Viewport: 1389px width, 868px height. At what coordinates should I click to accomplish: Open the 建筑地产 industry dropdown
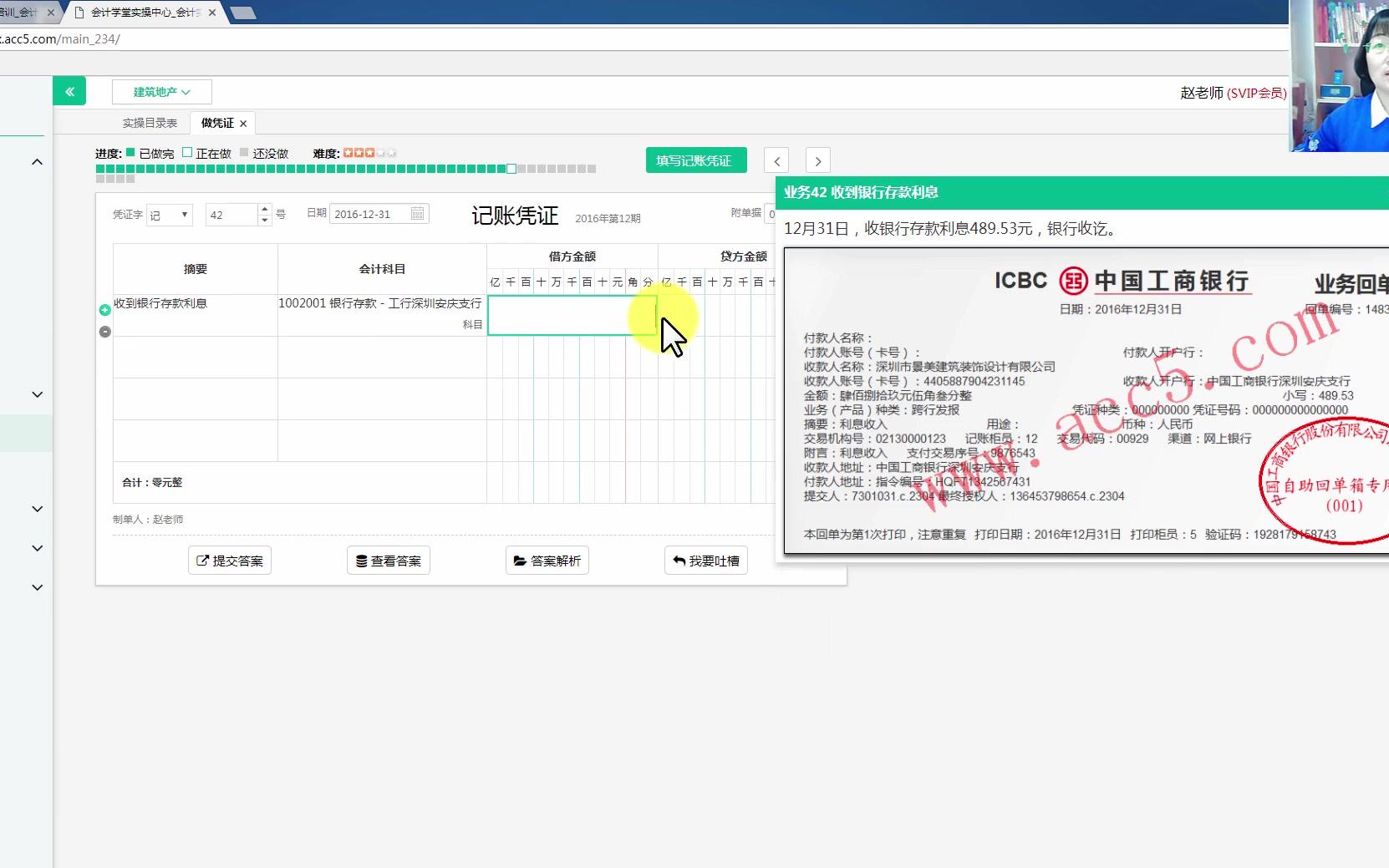pyautogui.click(x=161, y=92)
